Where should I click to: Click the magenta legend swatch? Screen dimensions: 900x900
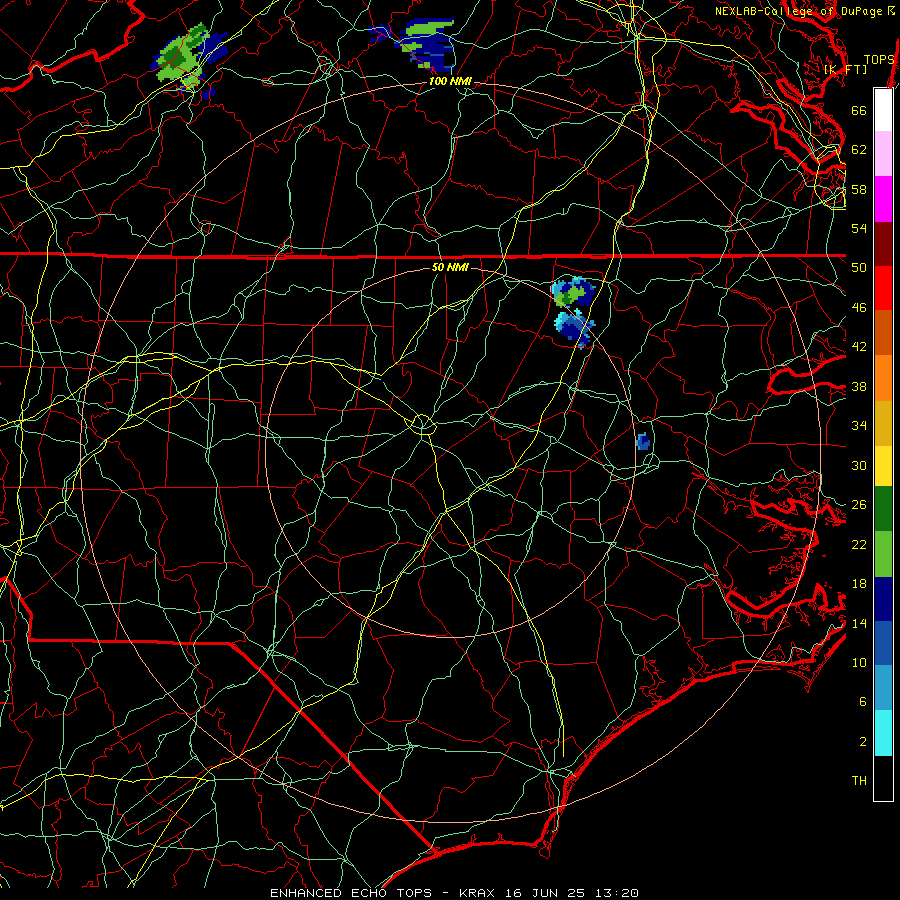pos(883,199)
